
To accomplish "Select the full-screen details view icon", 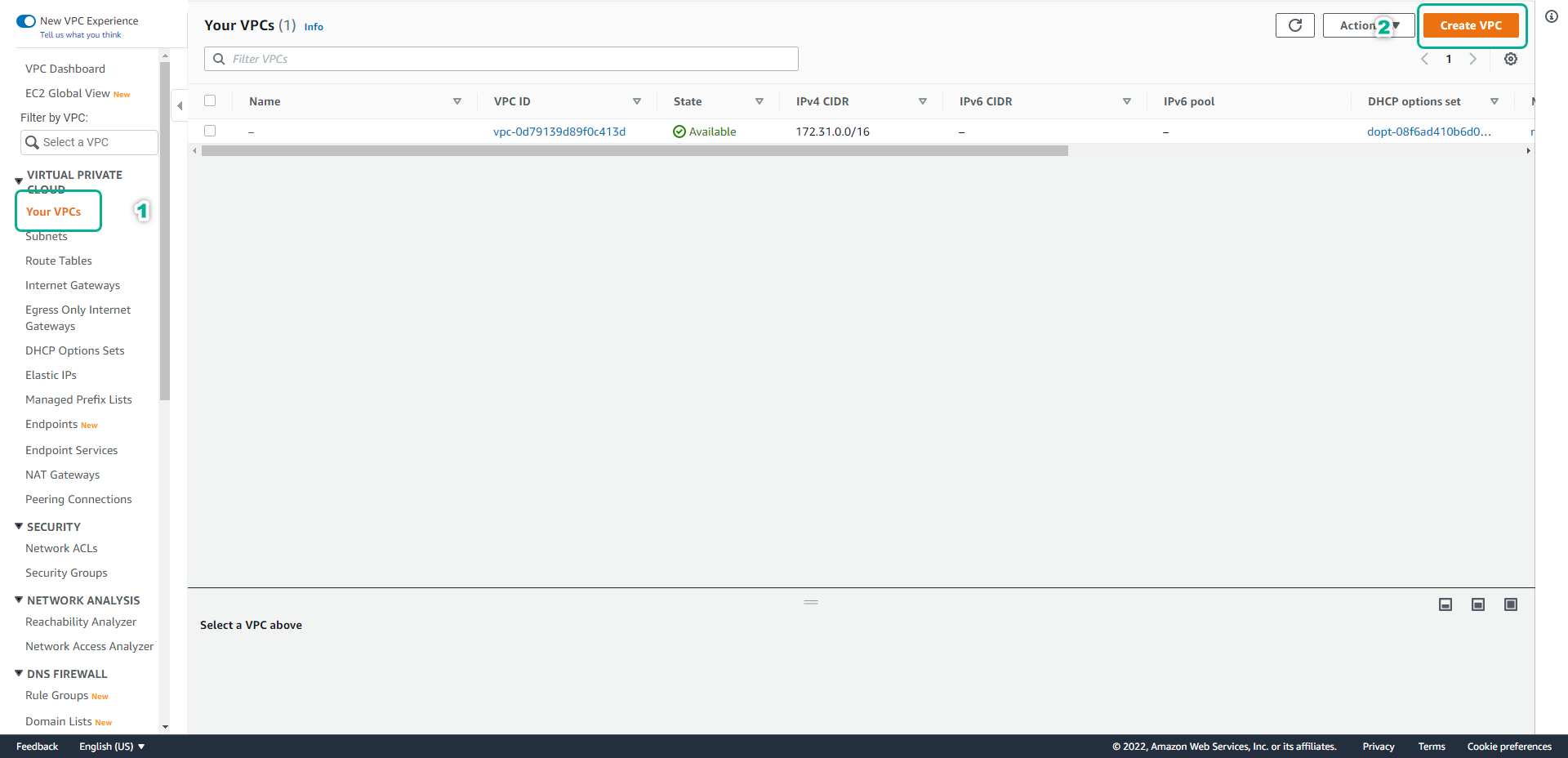I will coord(1511,604).
